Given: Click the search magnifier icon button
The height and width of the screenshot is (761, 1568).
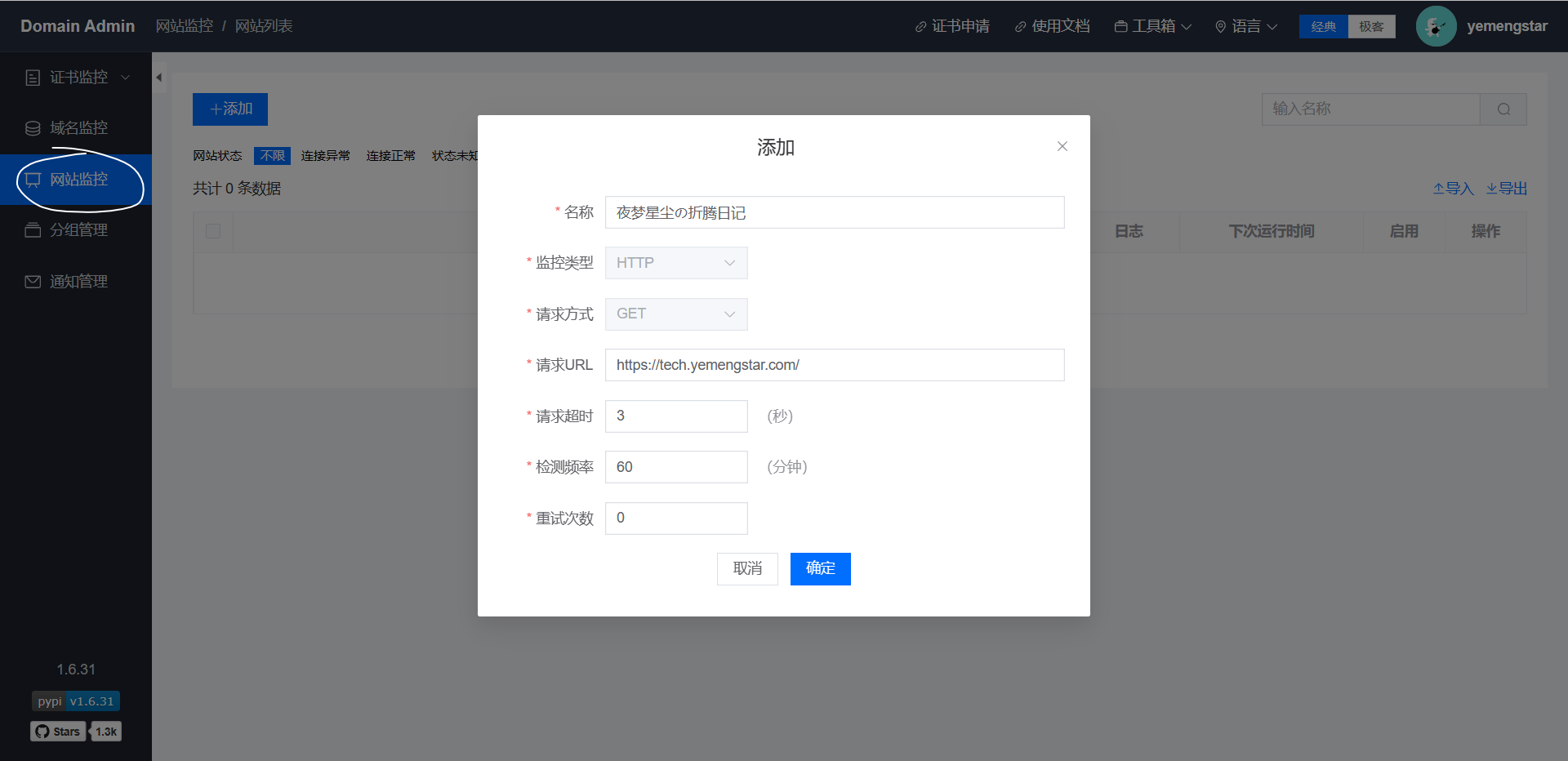Looking at the screenshot, I should click(x=1503, y=109).
